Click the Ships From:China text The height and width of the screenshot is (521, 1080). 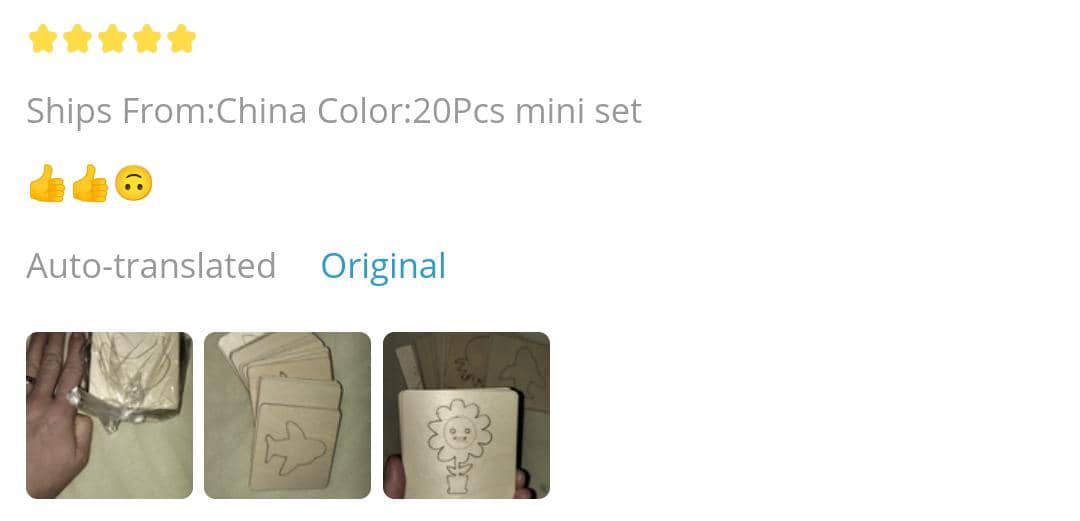(167, 111)
